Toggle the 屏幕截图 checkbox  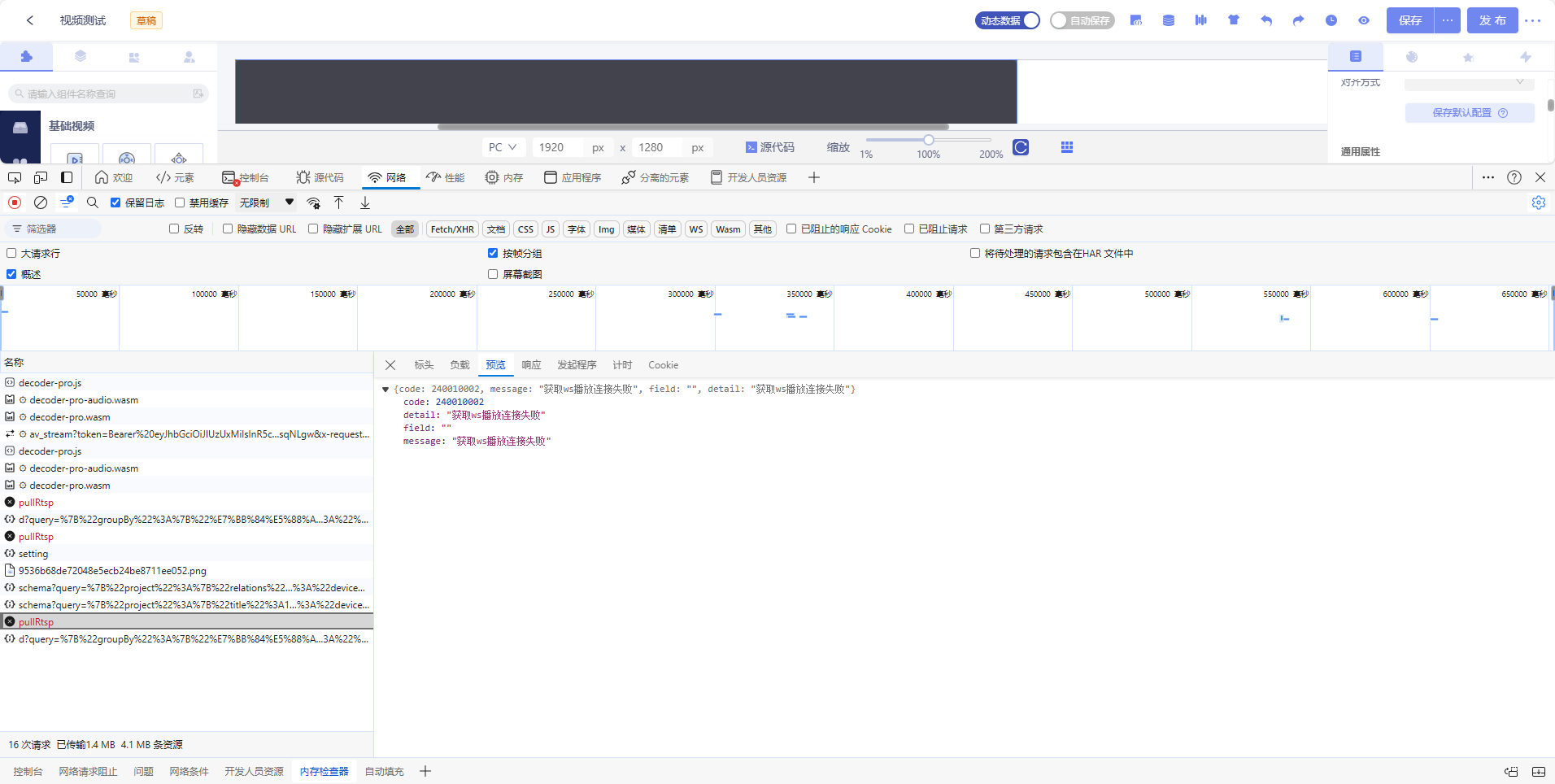coord(493,274)
